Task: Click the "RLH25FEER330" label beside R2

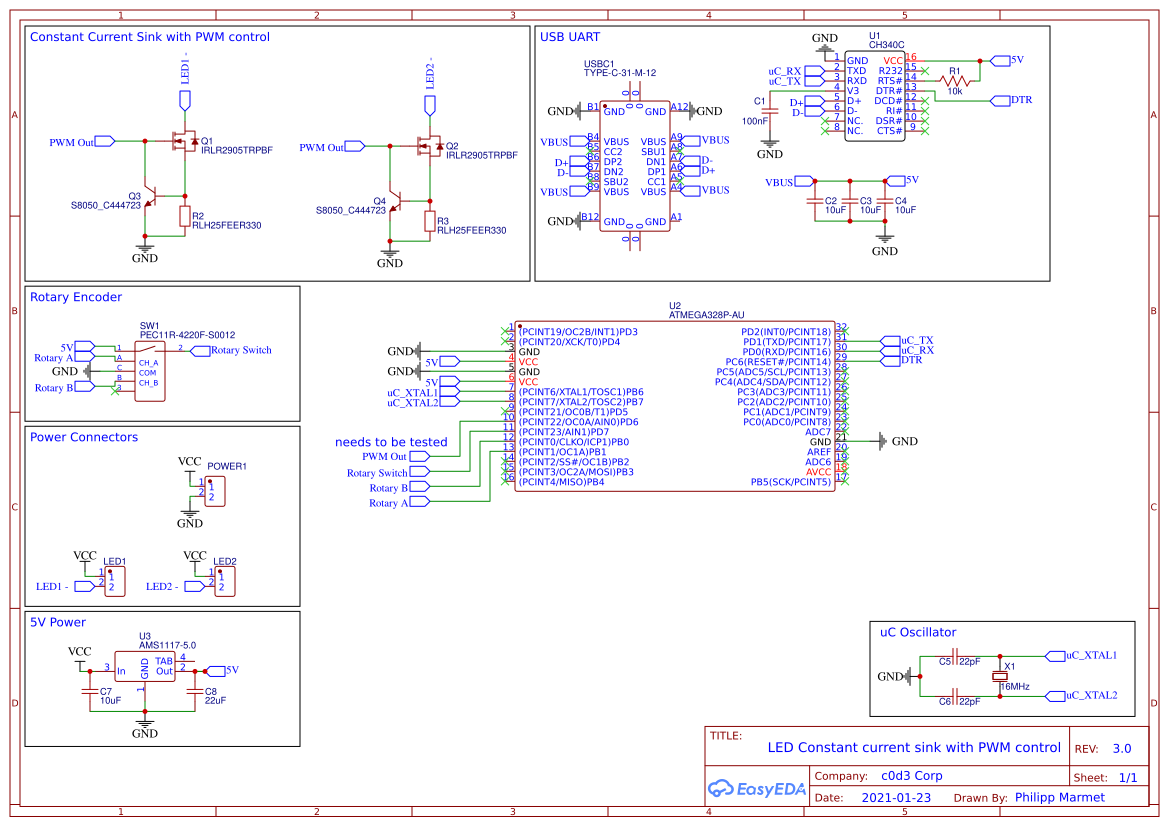Action: (x=227, y=225)
